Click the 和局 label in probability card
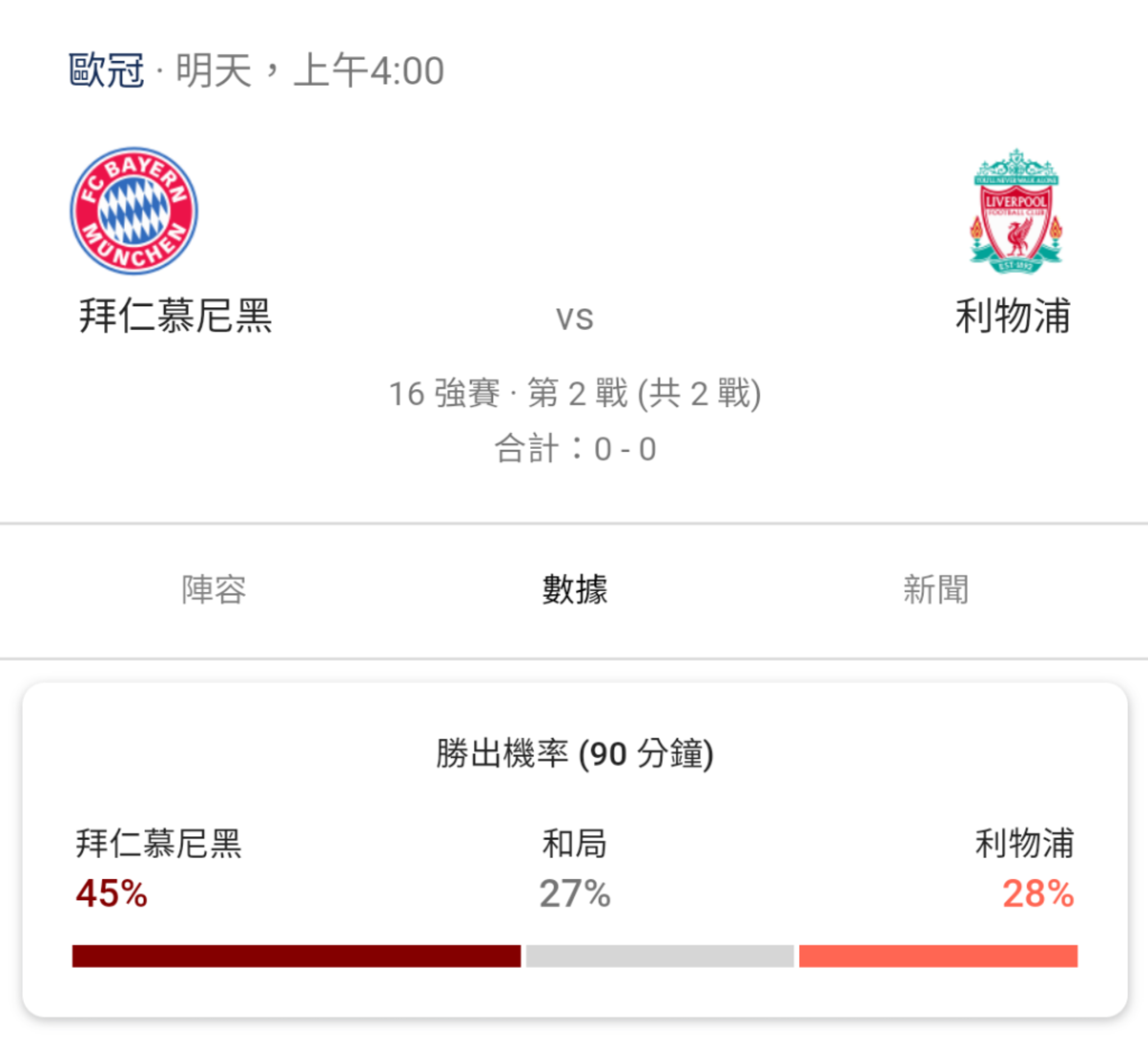 [575, 844]
